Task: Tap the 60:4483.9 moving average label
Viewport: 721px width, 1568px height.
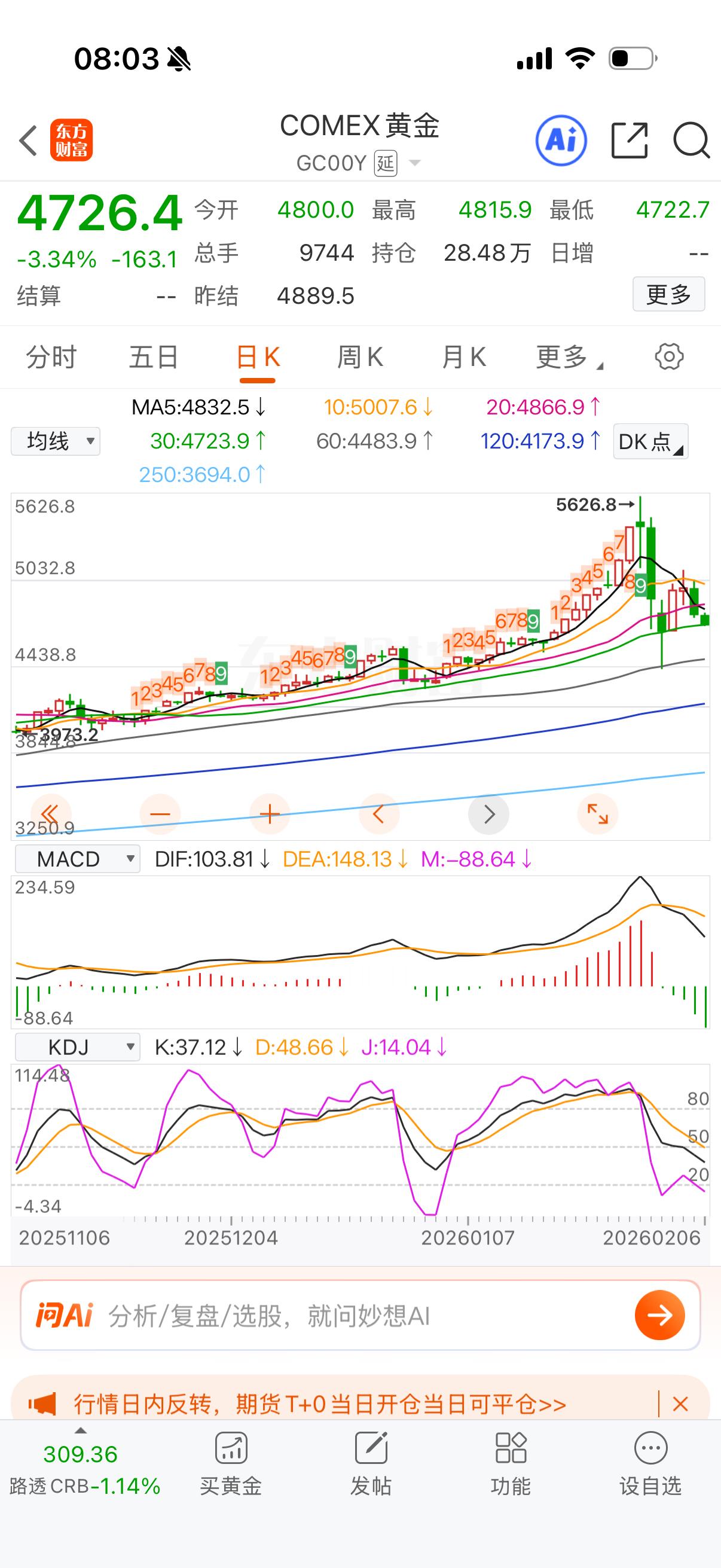Action: coord(374,441)
